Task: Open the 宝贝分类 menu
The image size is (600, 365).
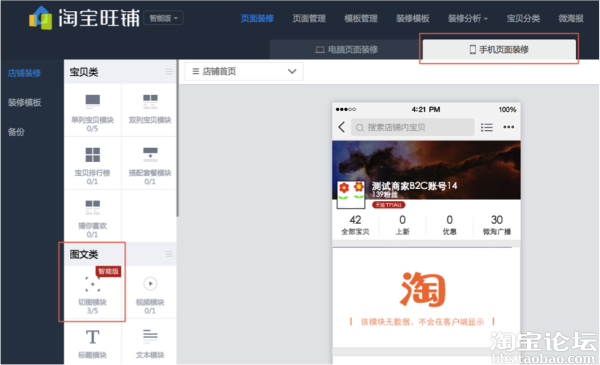Action: point(523,18)
